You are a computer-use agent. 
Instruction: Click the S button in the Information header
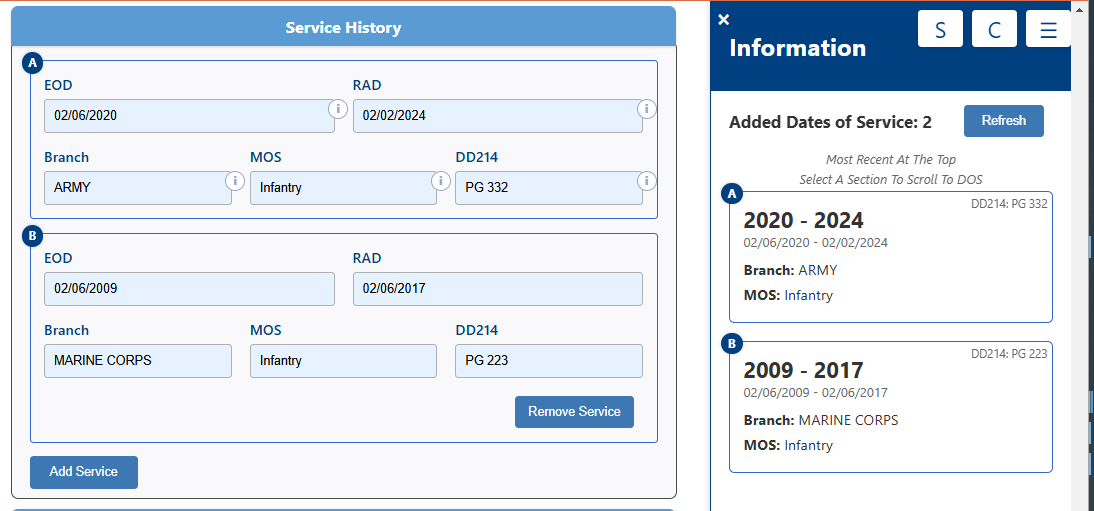tap(940, 29)
